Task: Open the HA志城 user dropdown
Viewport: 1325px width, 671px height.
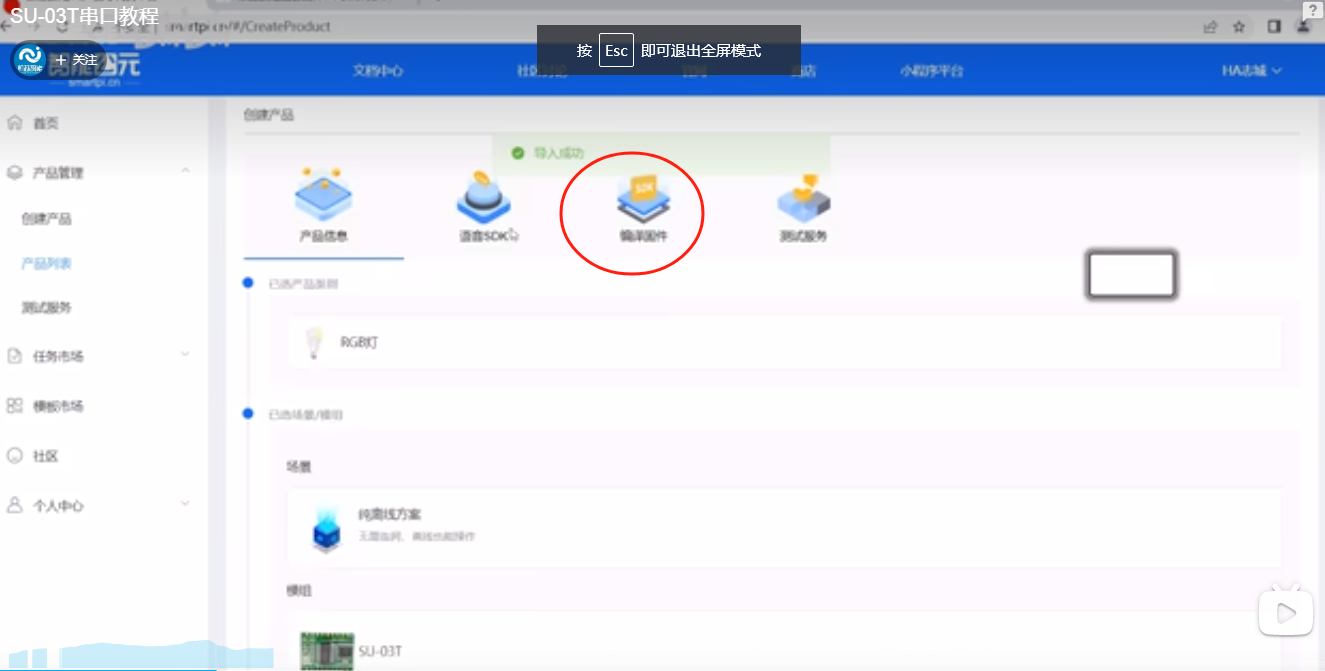Action: click(1251, 71)
